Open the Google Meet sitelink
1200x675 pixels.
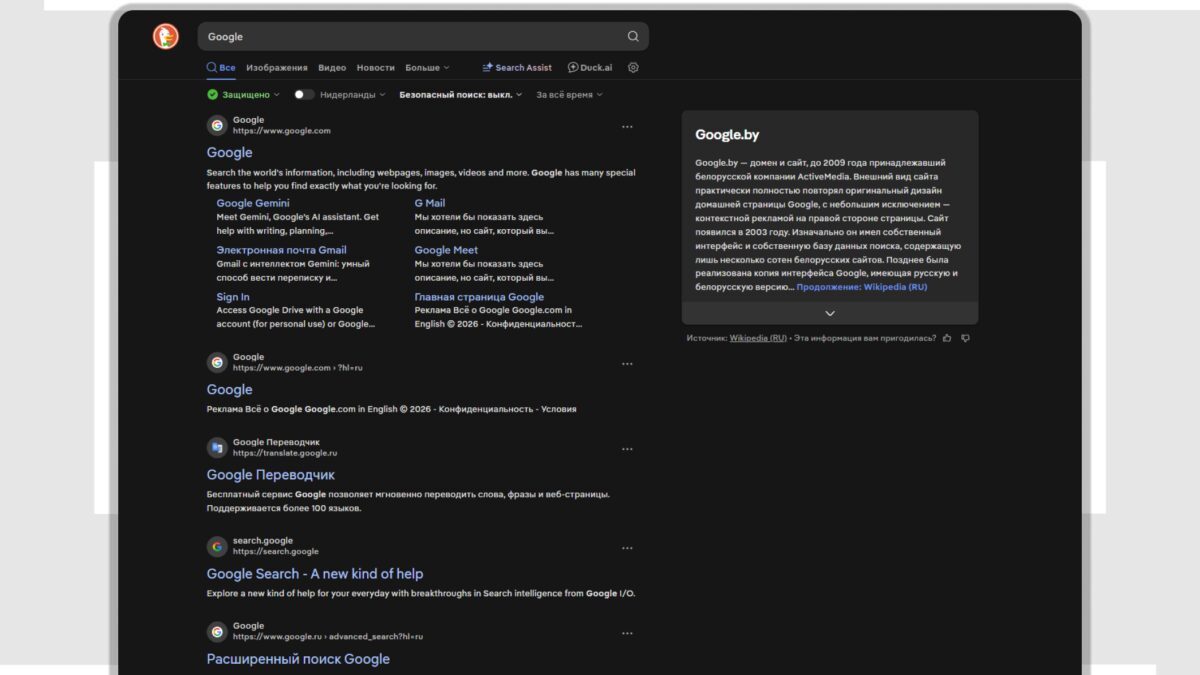coord(446,250)
